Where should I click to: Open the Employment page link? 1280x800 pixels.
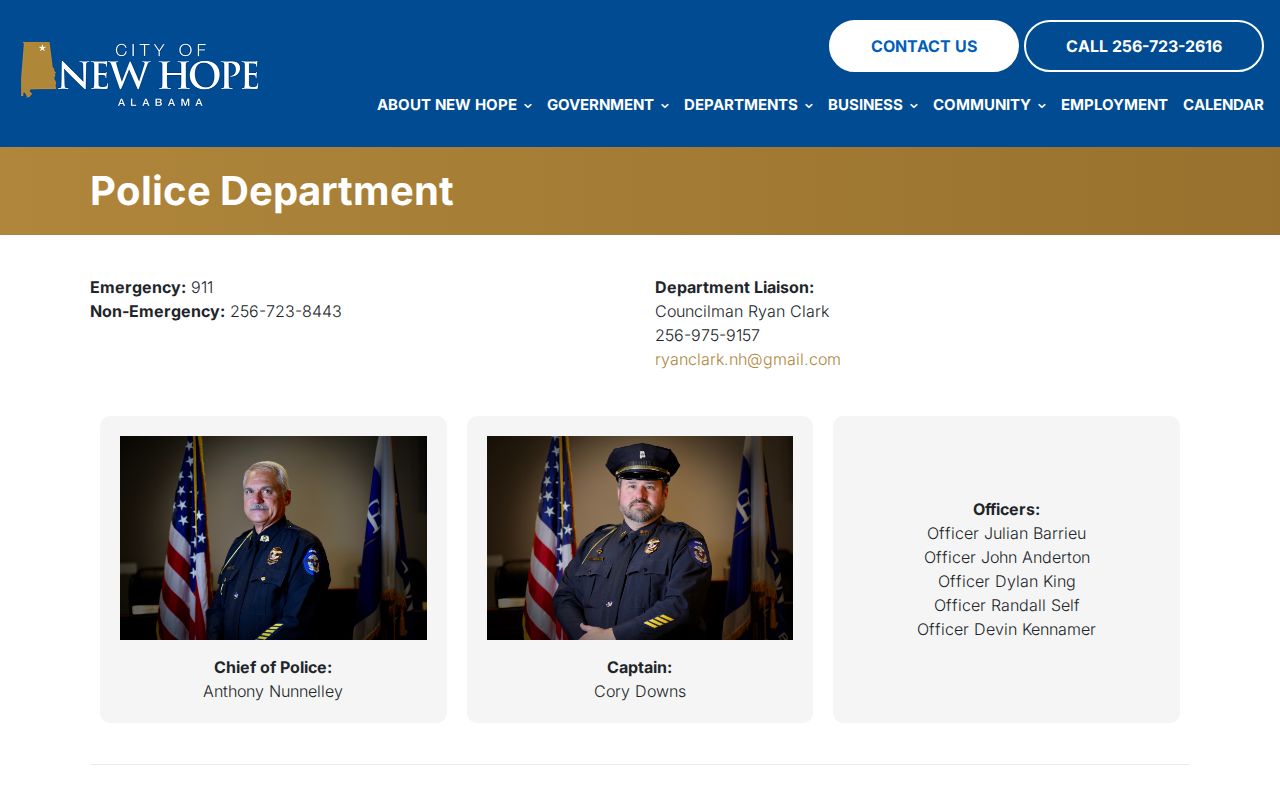[1114, 105]
